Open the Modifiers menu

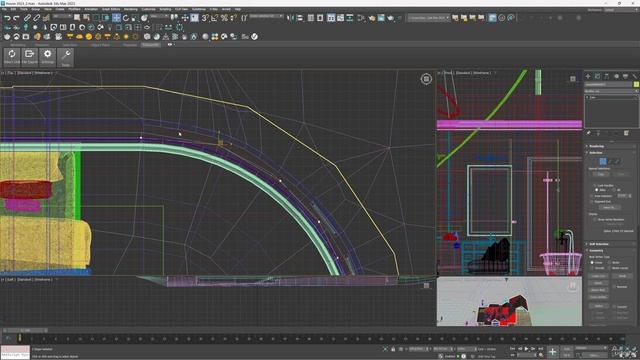[74, 9]
